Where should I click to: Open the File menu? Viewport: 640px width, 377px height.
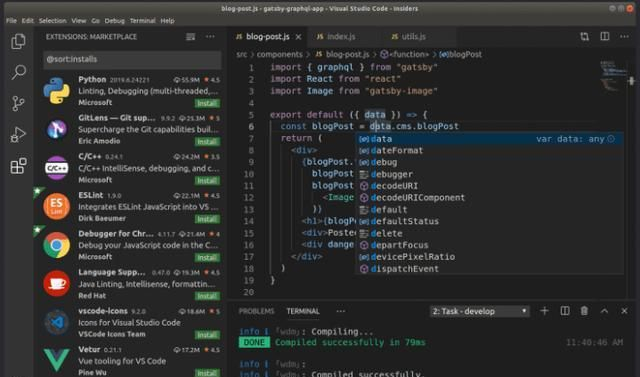click(11, 20)
